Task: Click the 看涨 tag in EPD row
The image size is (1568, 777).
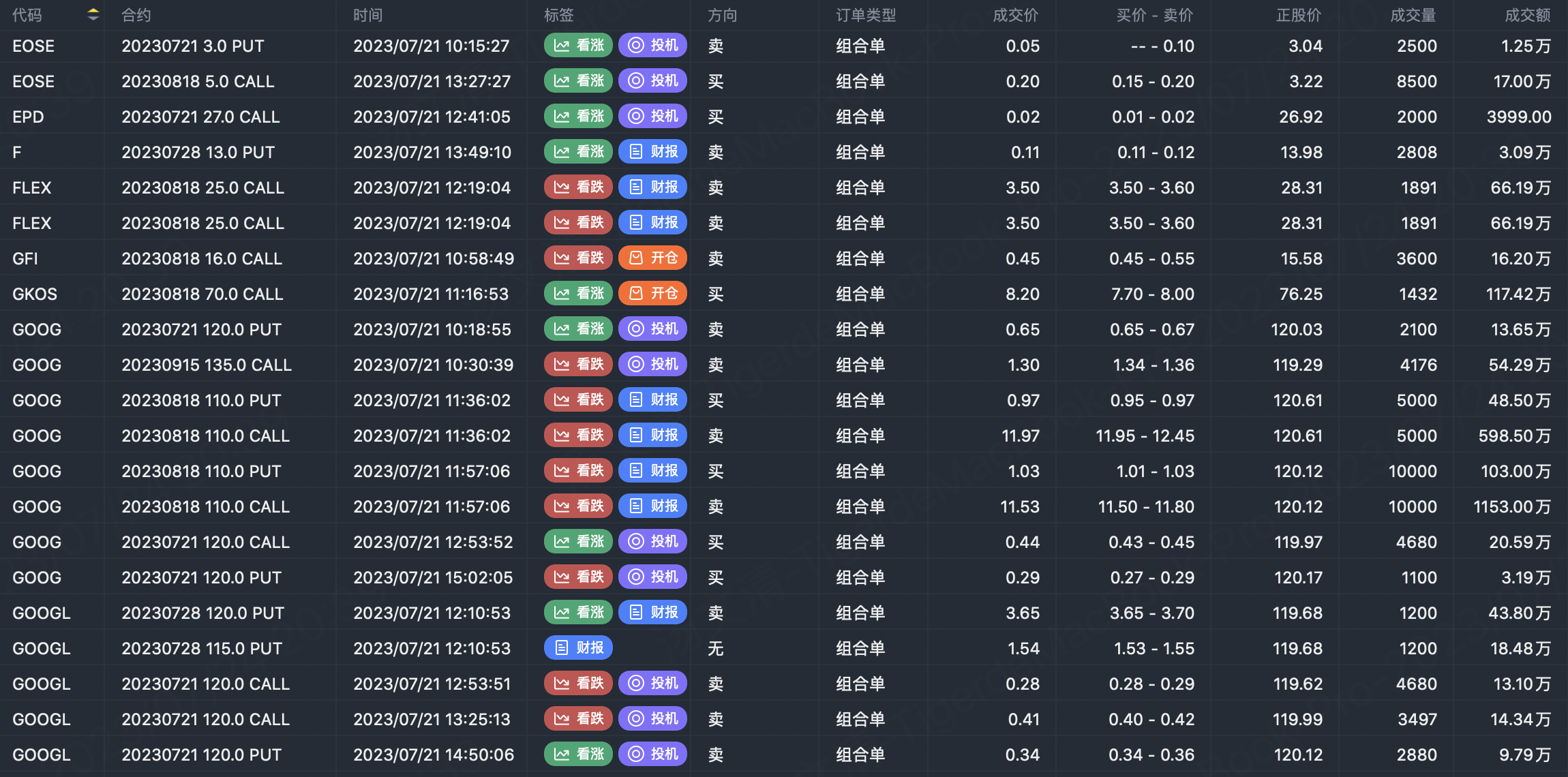Action: click(578, 117)
